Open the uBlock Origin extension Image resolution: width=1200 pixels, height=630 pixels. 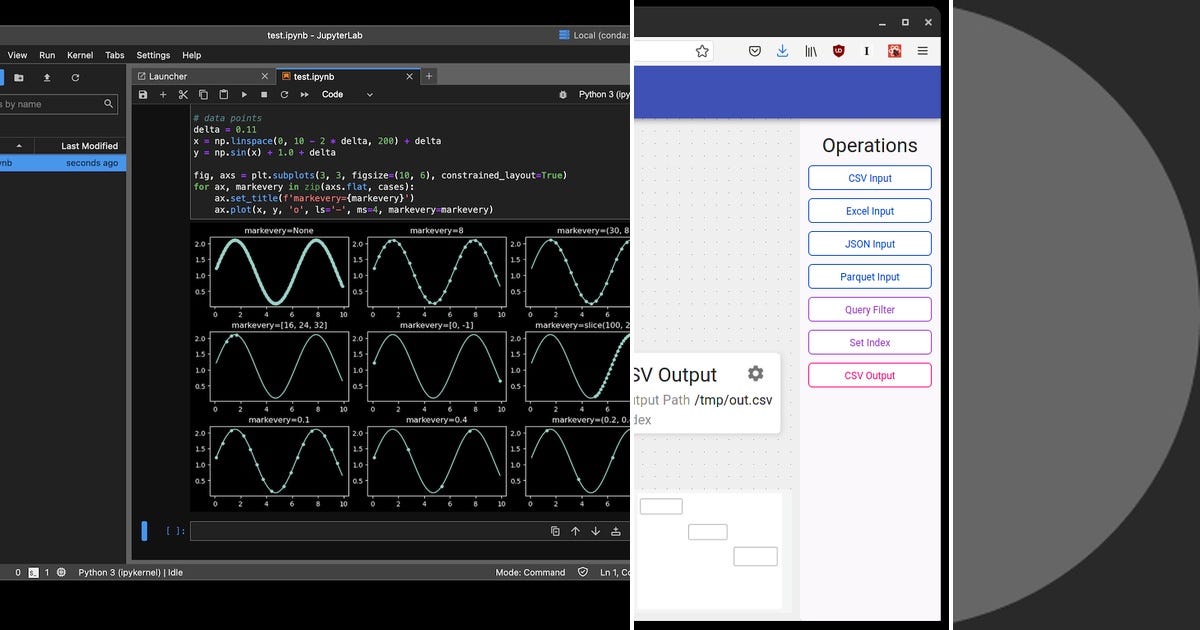pos(838,51)
